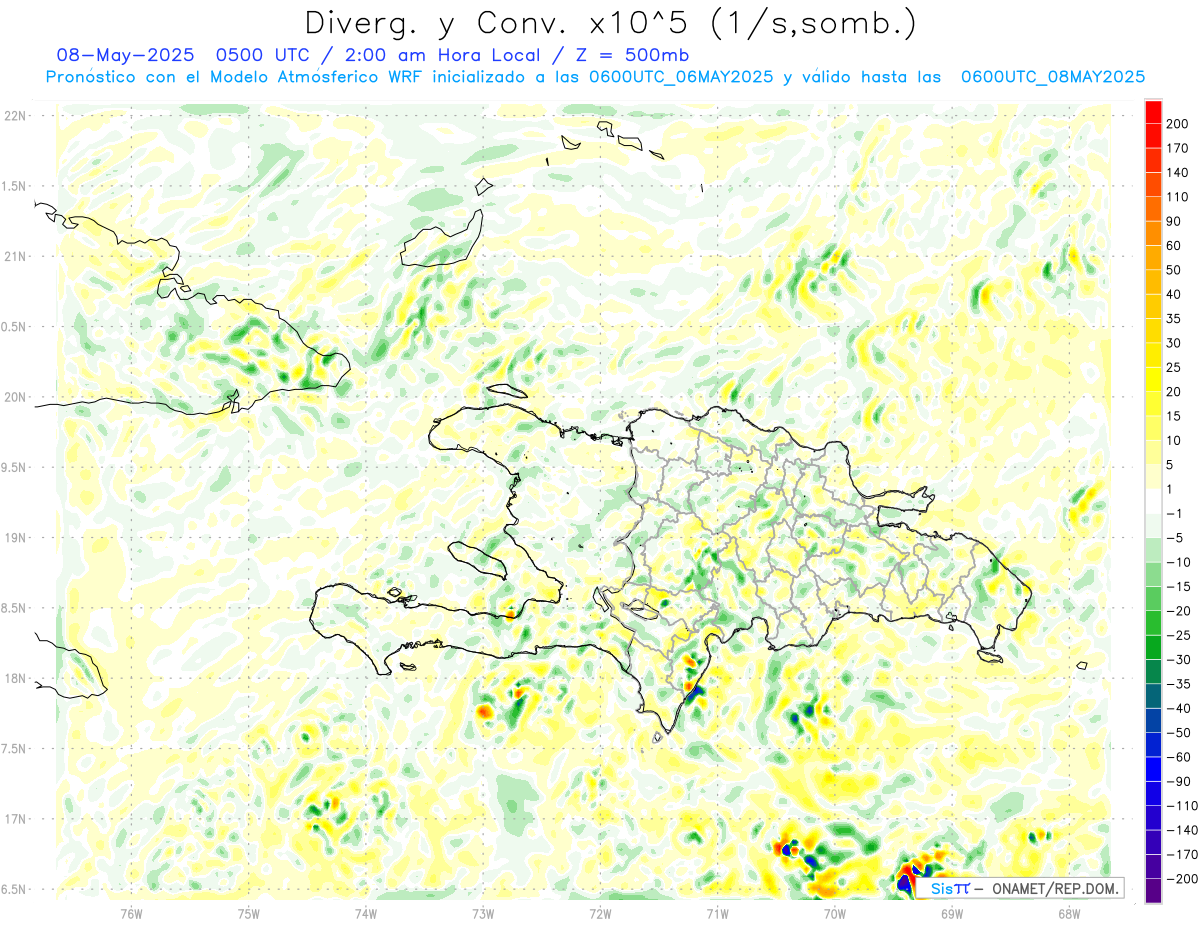Click the colorbar value '110'
This screenshot has width=1200, height=927.
1178,197
